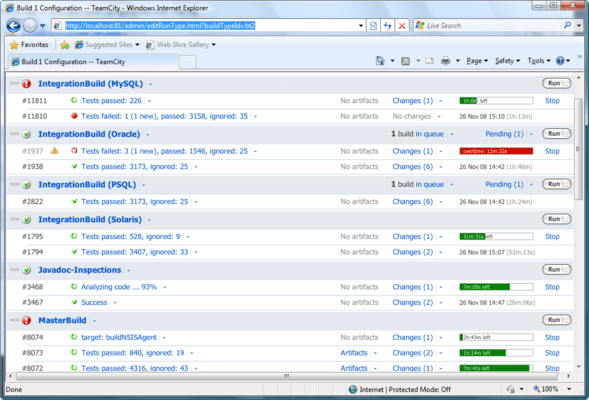
Task: Click progress bar of build #1795
Action: 496,237
